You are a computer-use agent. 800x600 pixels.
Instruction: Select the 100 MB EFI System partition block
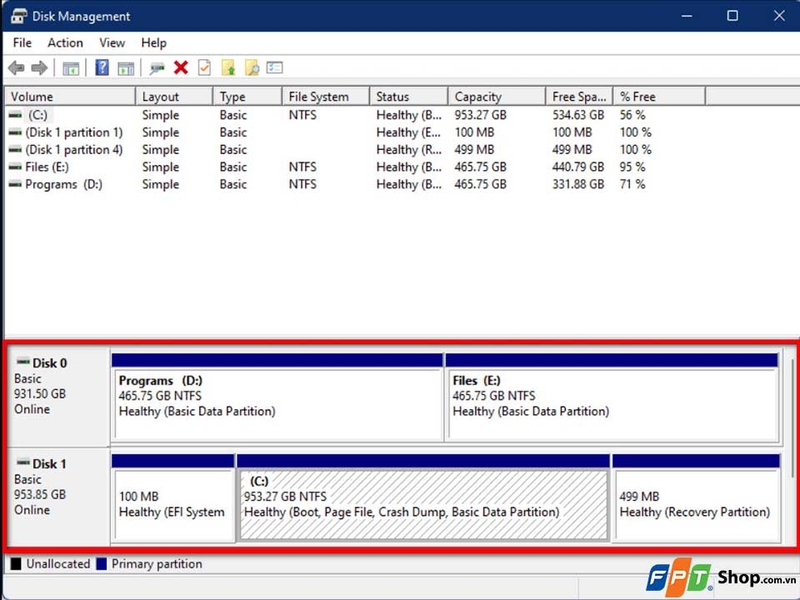(x=173, y=497)
